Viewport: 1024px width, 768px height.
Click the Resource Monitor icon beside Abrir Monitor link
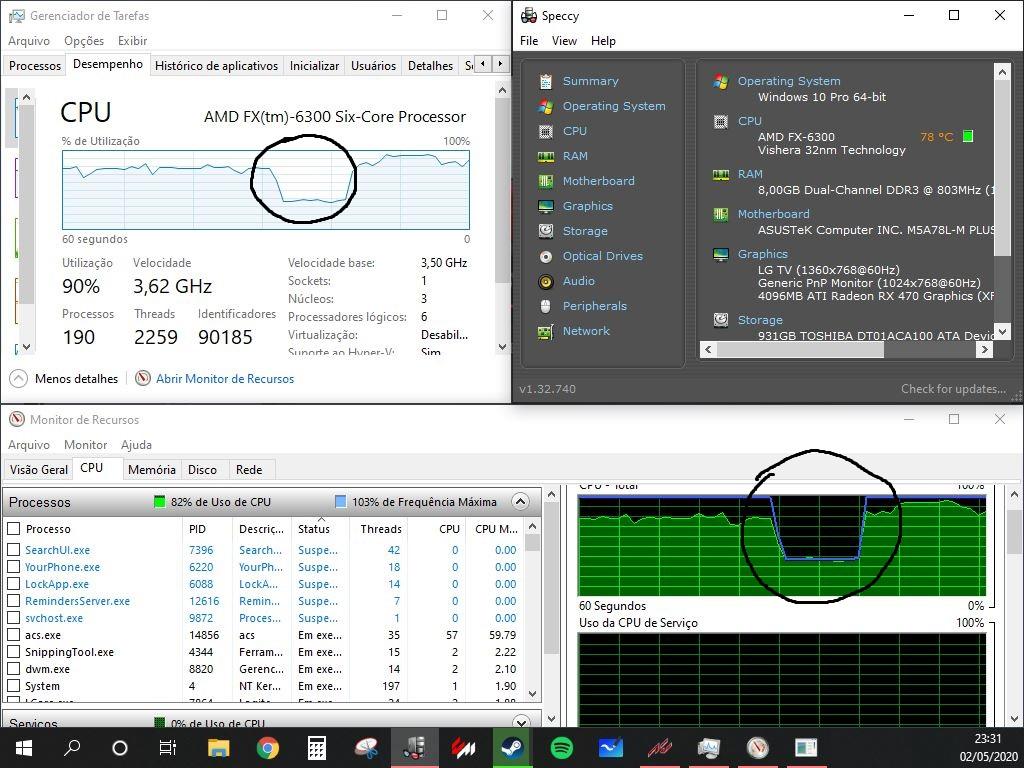click(x=142, y=378)
